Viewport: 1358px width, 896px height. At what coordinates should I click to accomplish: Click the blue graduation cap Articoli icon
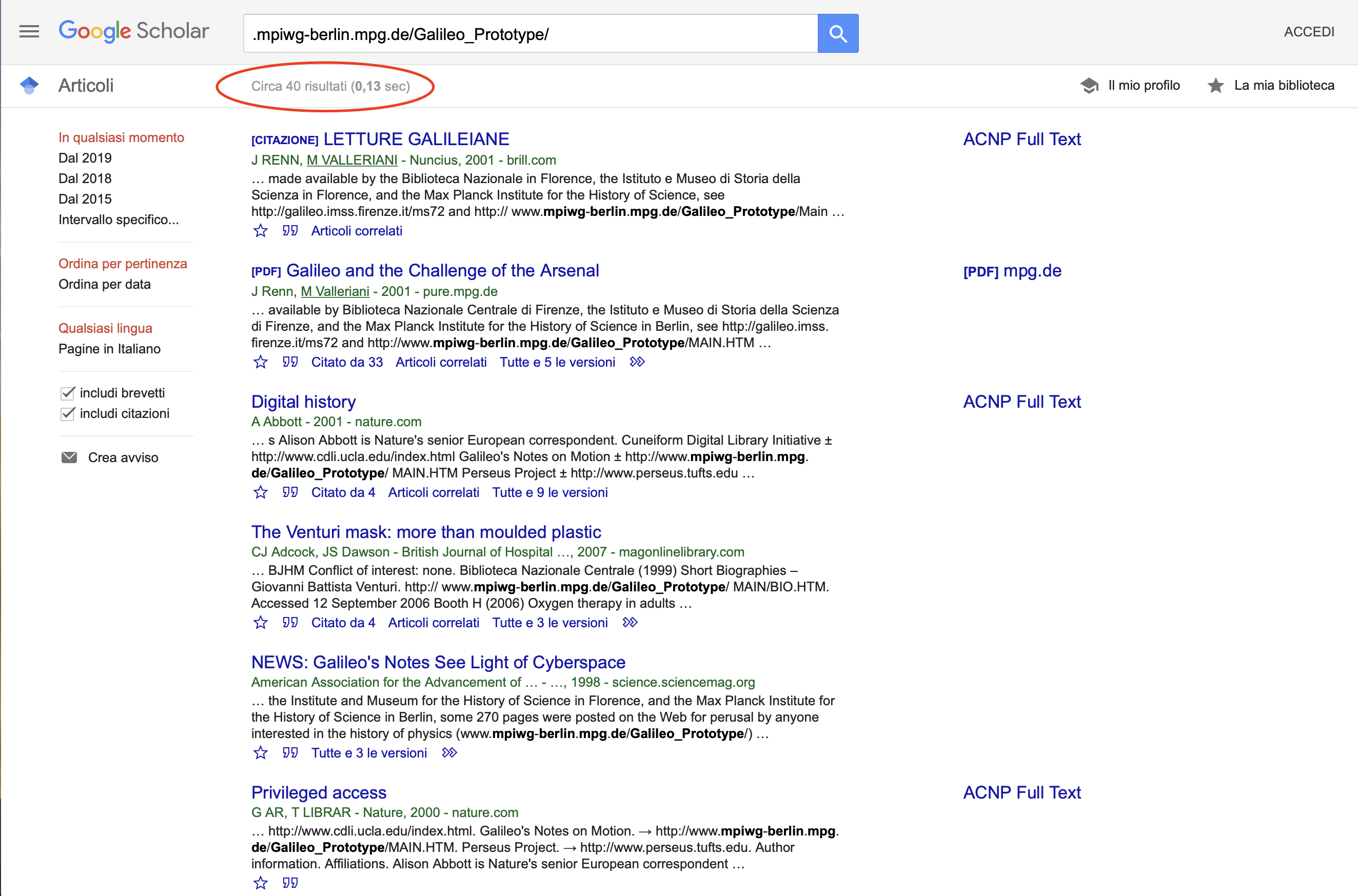pyautogui.click(x=29, y=86)
